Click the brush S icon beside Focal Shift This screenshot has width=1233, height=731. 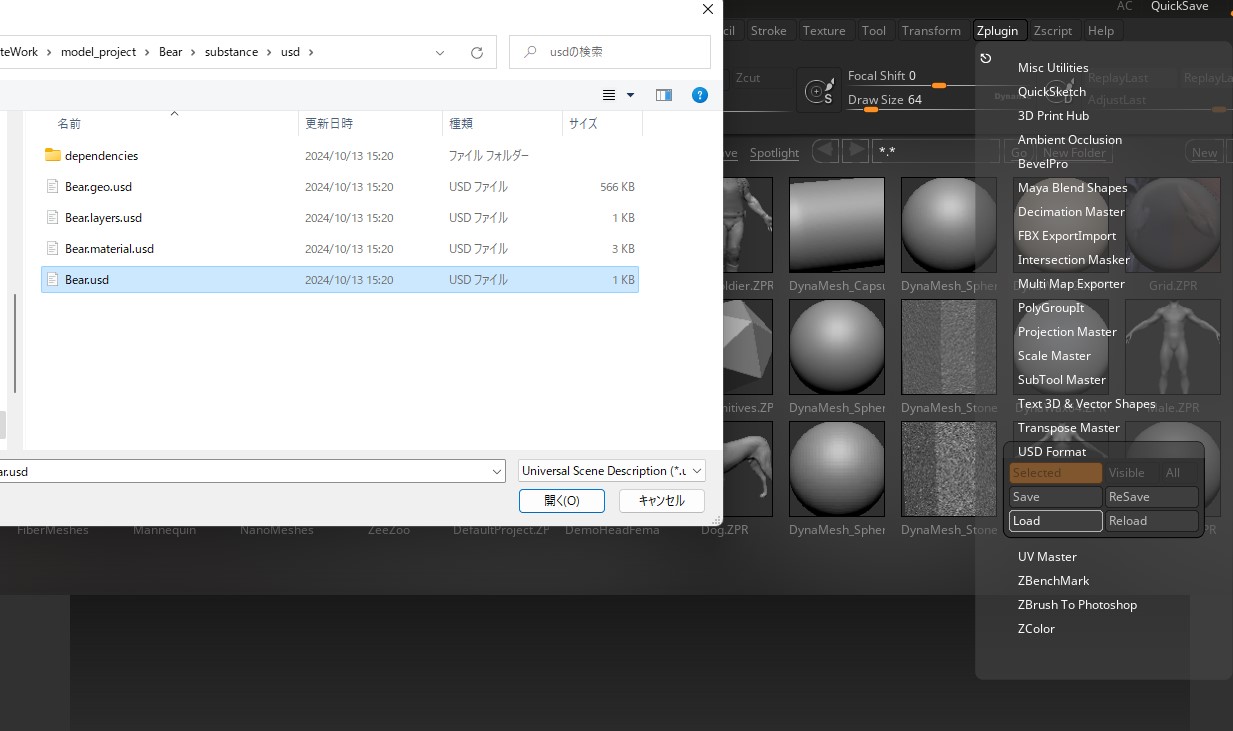(x=819, y=91)
